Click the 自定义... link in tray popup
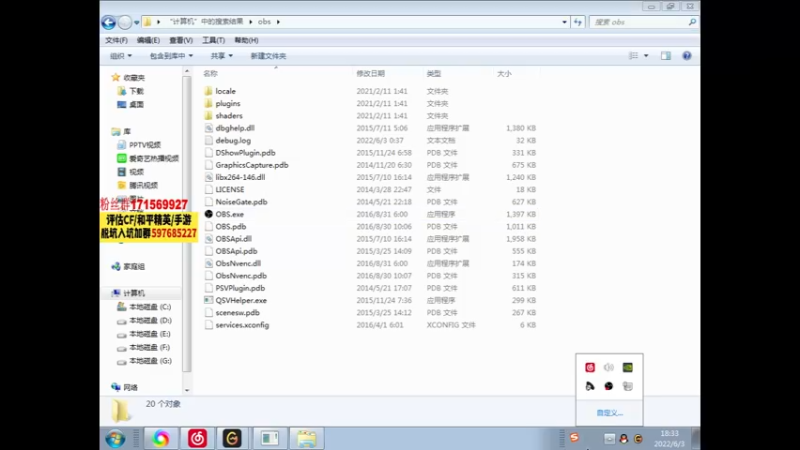This screenshot has width=800, height=450. tap(610, 413)
